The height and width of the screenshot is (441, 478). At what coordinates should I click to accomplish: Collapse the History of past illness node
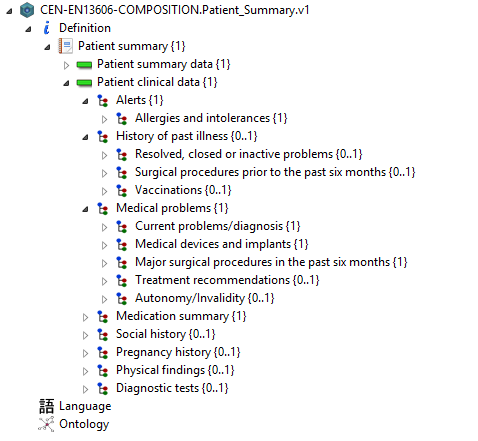86,137
